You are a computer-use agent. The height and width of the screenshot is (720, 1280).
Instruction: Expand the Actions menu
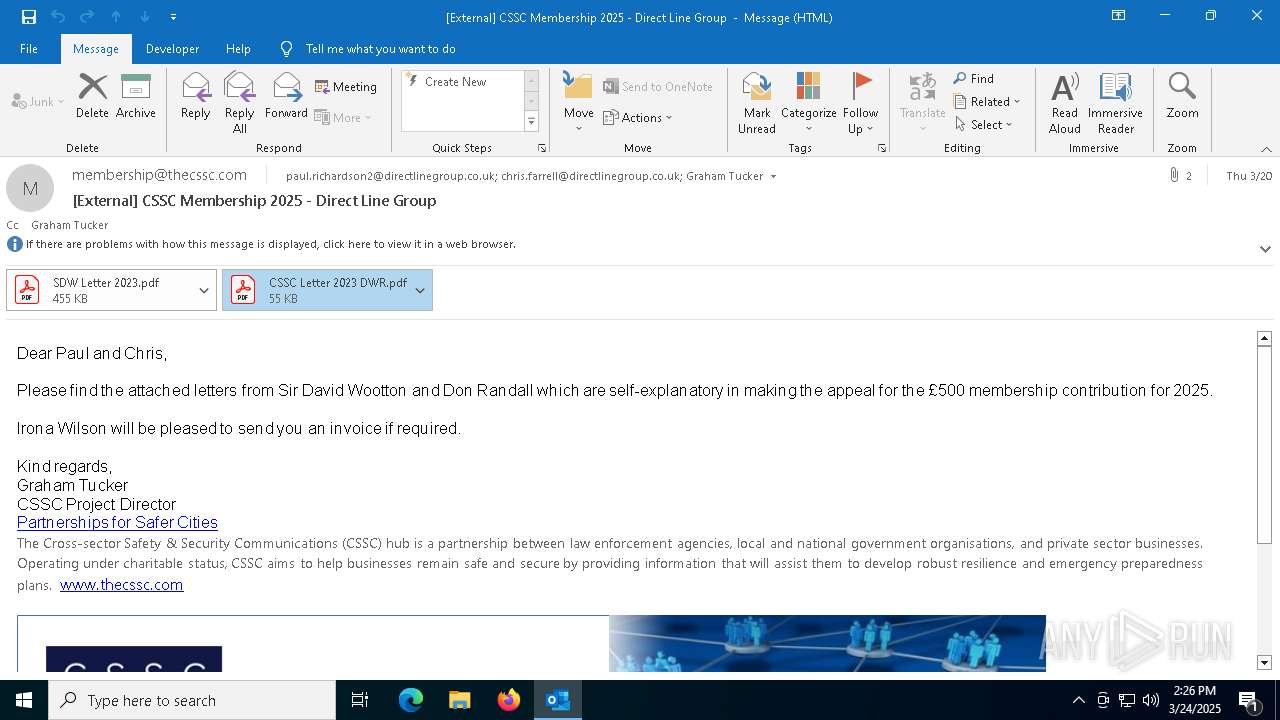638,118
